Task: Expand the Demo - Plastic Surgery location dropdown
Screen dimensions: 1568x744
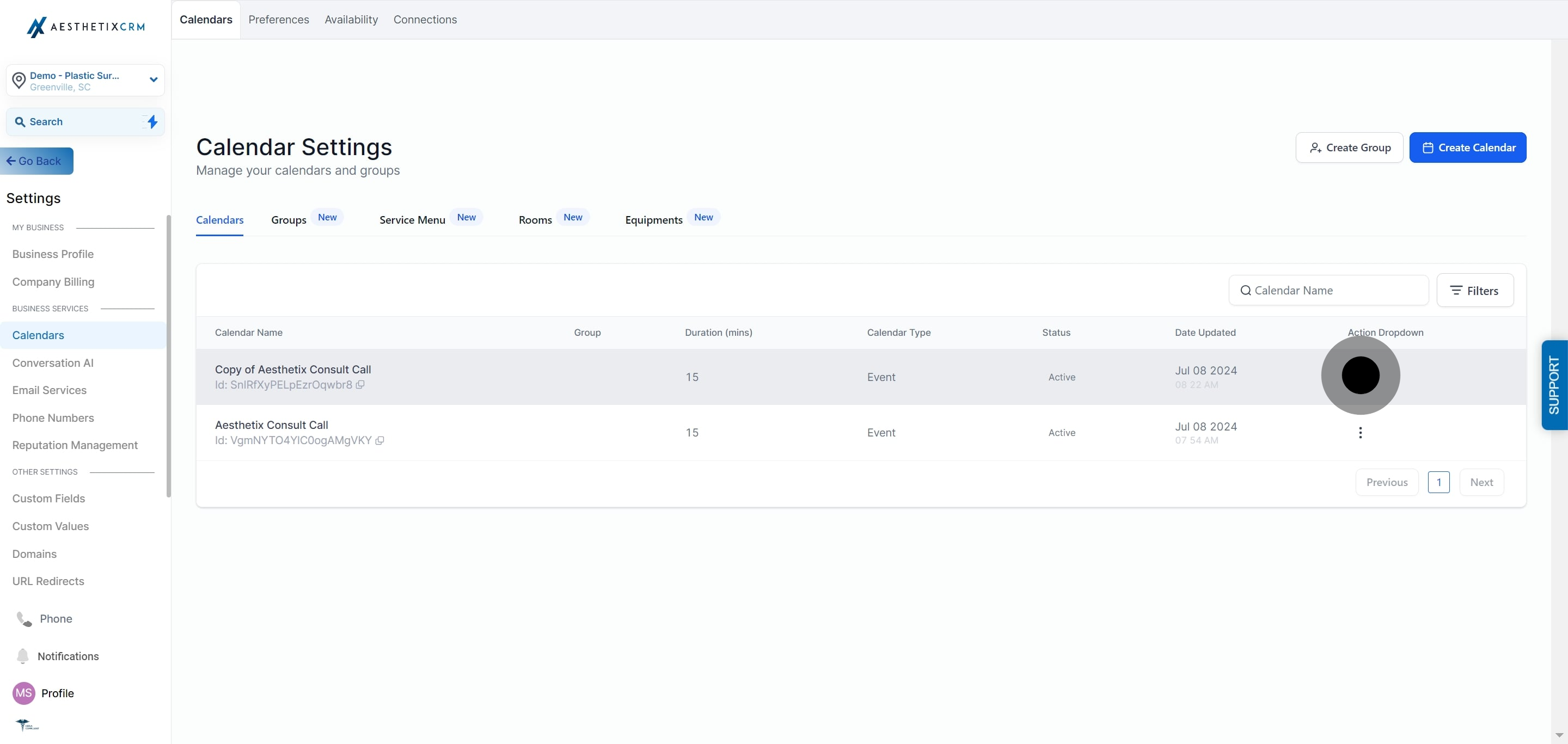Action: 154,79
